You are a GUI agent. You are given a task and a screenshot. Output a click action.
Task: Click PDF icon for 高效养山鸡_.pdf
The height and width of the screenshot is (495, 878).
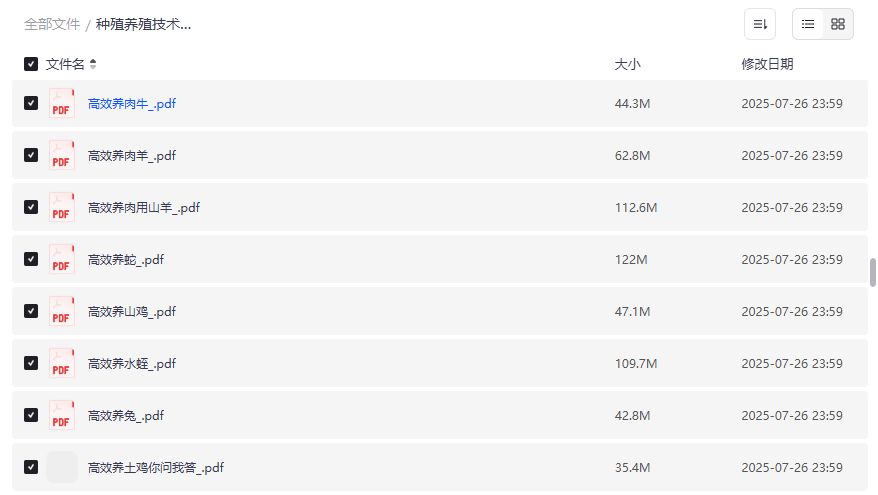62,312
